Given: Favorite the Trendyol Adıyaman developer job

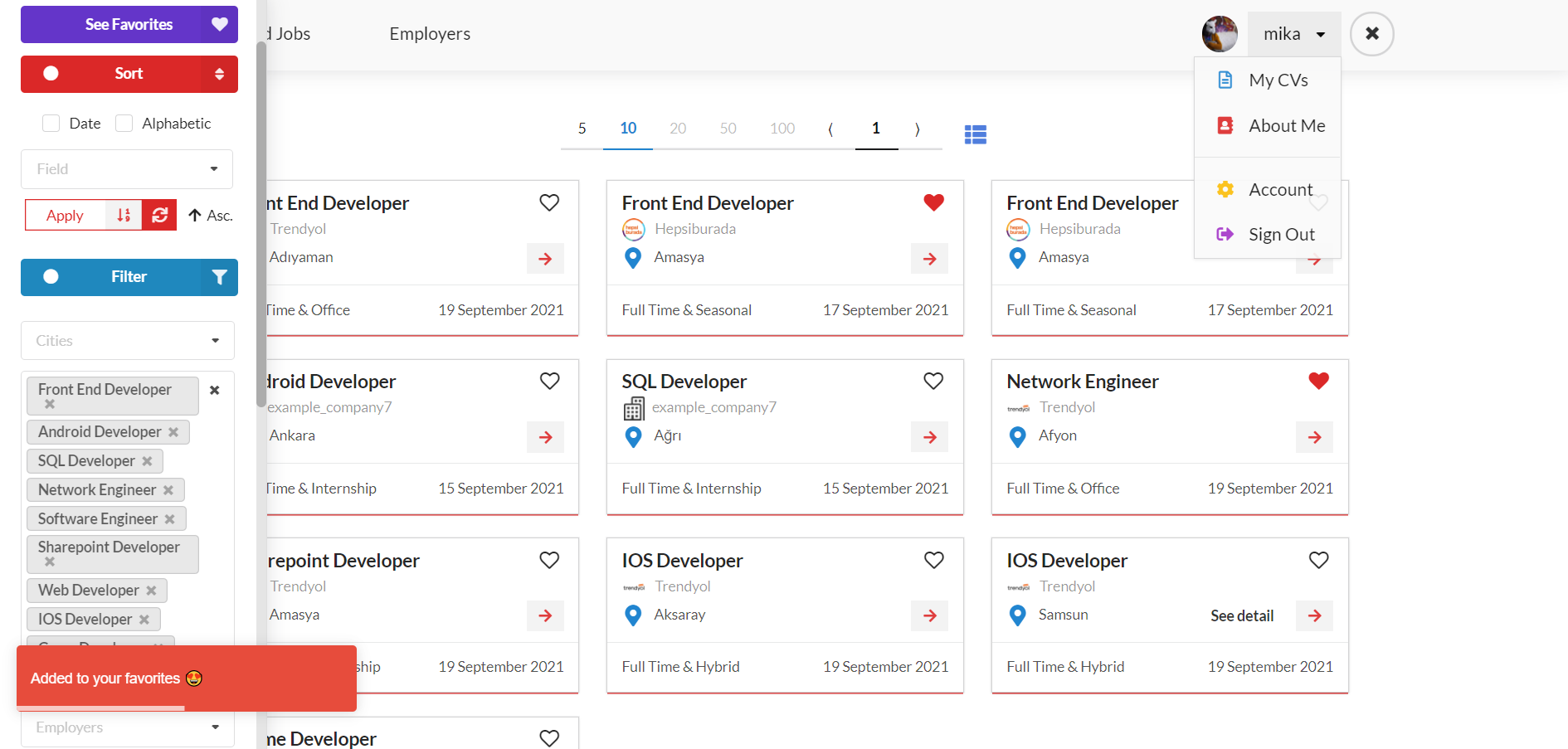Looking at the screenshot, I should coord(549,202).
